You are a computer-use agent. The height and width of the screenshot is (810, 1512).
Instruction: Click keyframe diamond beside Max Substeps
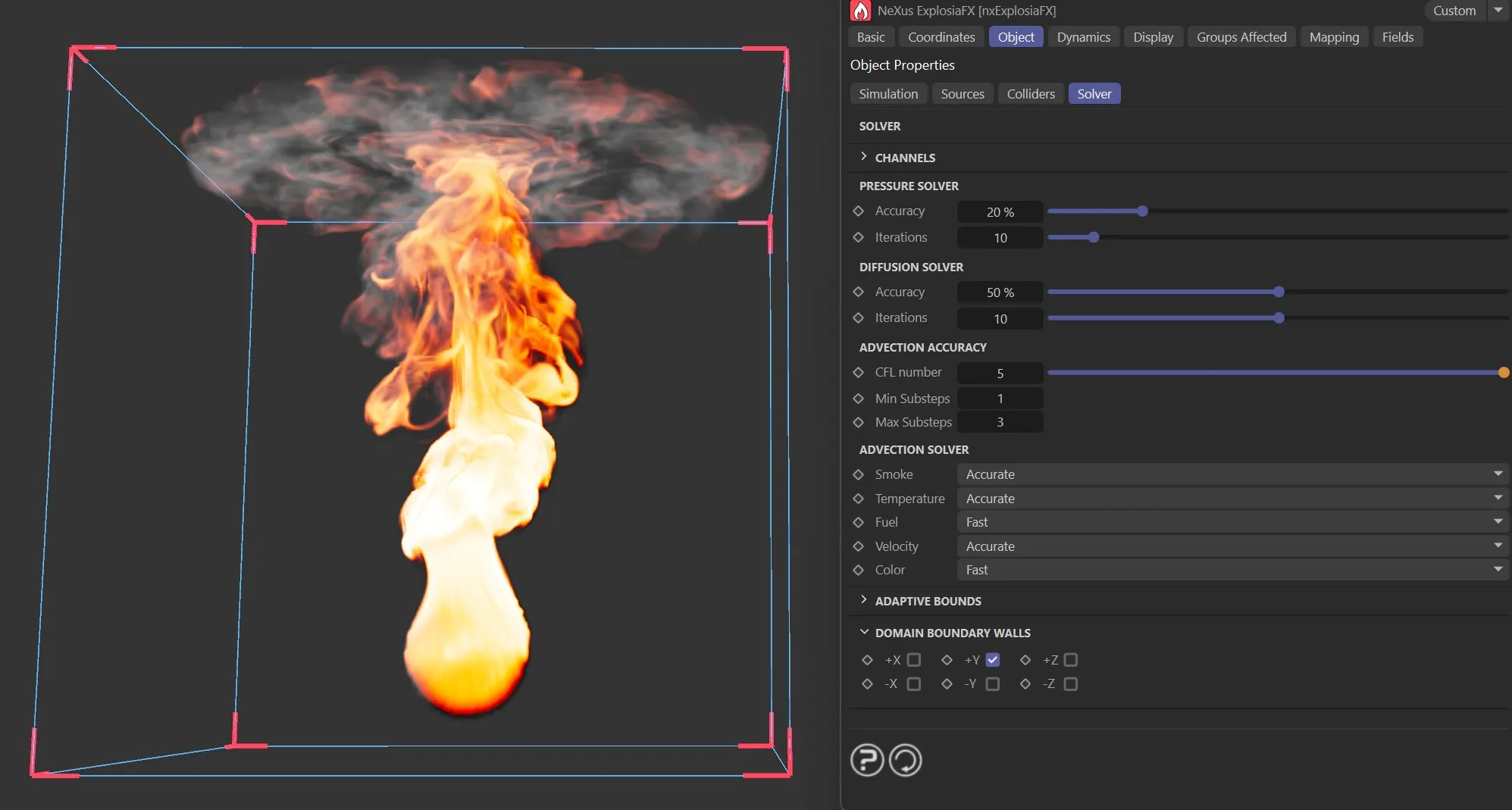point(859,422)
